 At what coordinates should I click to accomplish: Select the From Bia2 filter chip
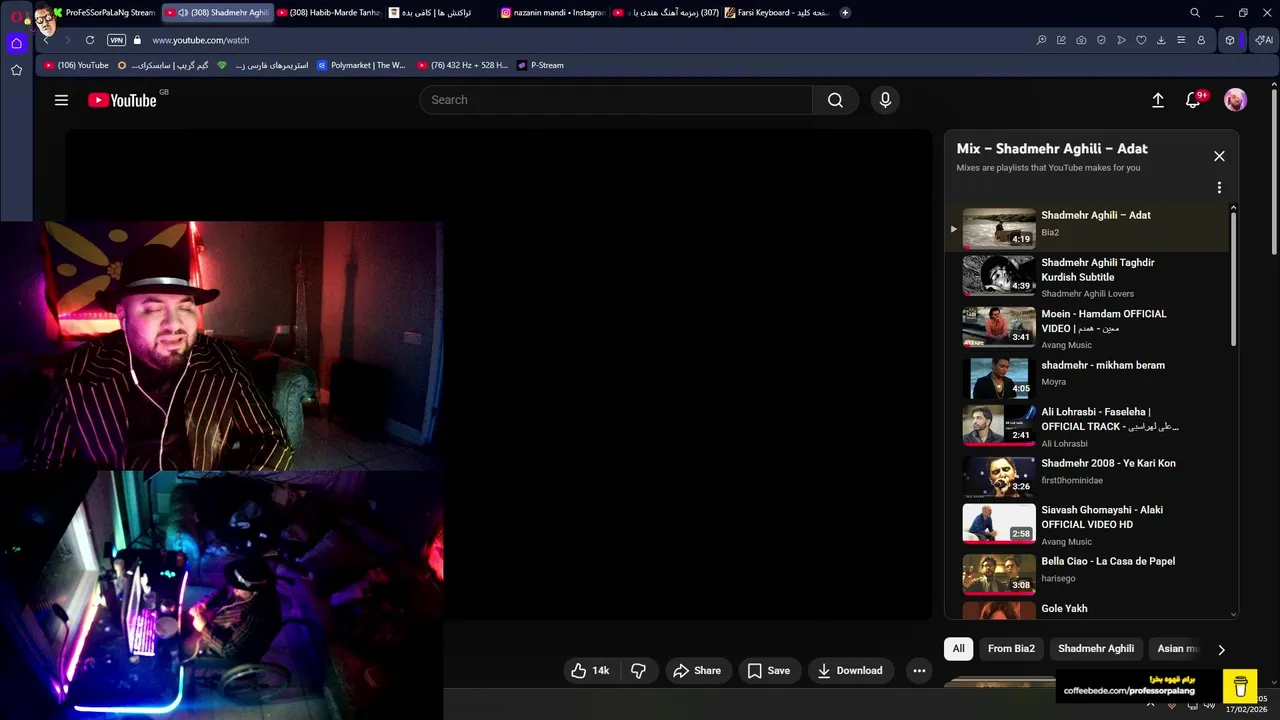point(1011,649)
